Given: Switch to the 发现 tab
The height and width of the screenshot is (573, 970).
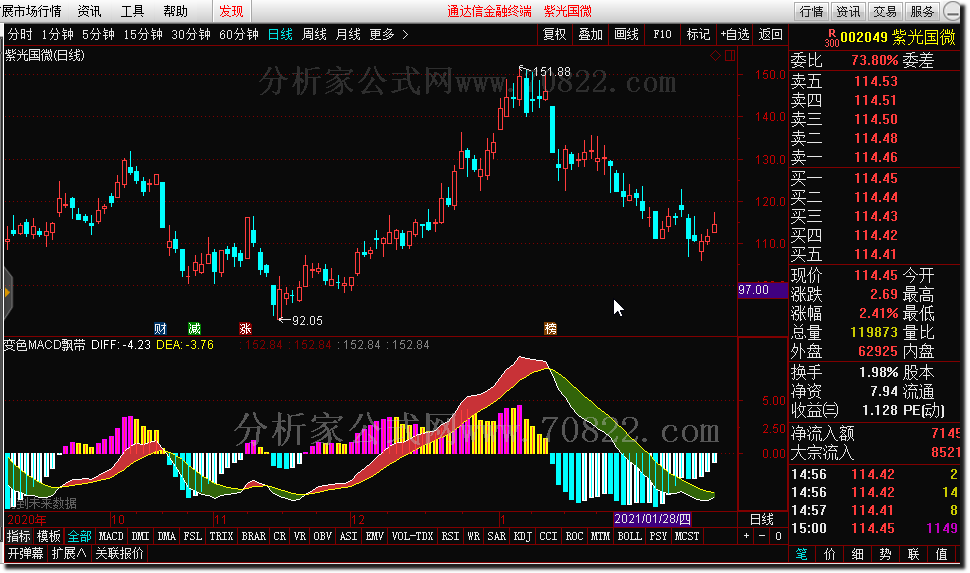Looking at the screenshot, I should tap(231, 11).
